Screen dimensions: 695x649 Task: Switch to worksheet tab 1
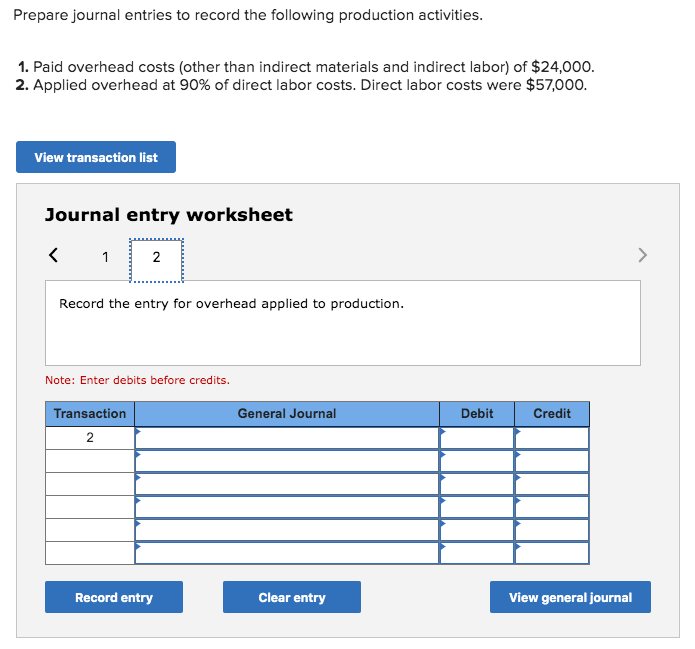105,257
